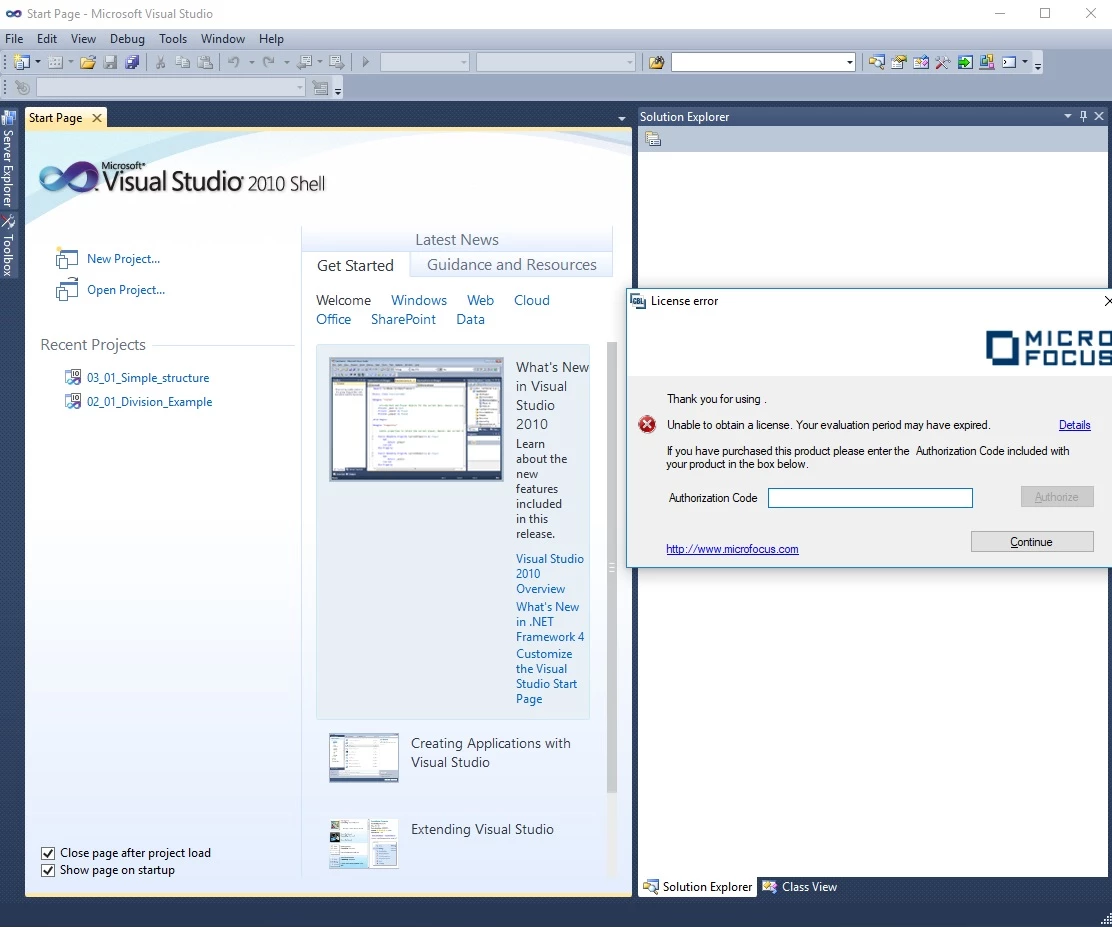
Task: Open the Undo history dropdown arrow
Action: [251, 62]
